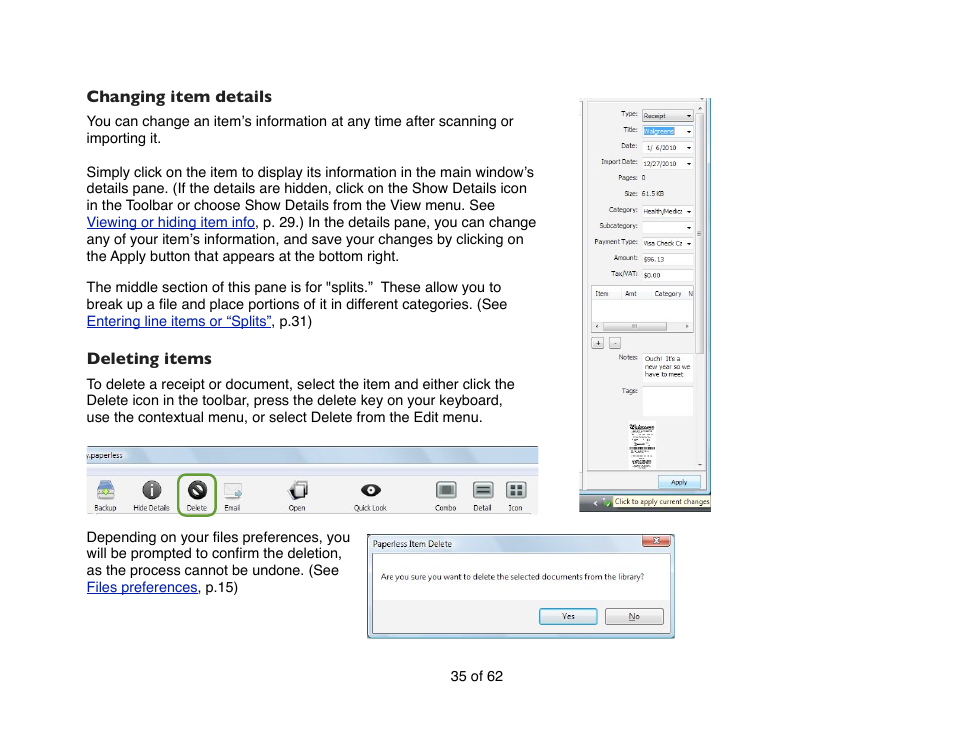Open the Type dropdown showing Receipt
This screenshot has height=738, width=954.
click(667, 116)
